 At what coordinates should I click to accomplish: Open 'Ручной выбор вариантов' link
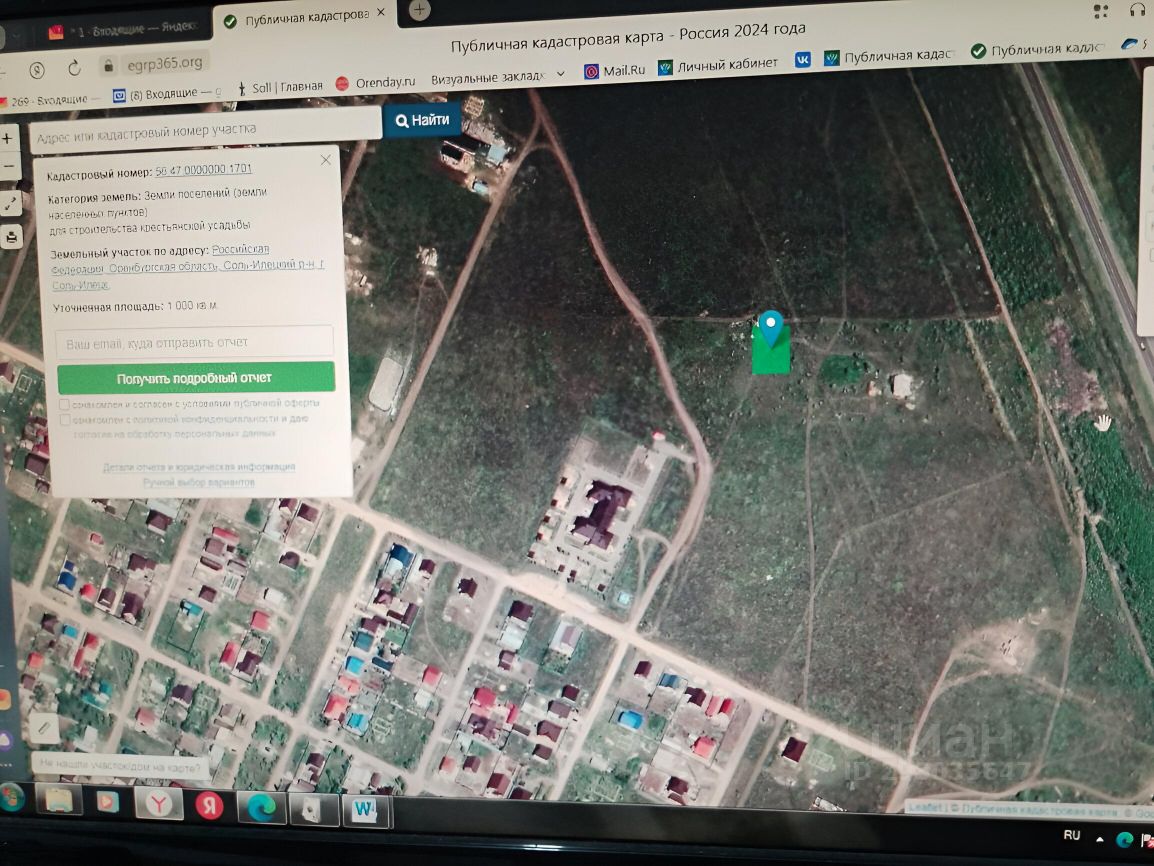(x=199, y=482)
